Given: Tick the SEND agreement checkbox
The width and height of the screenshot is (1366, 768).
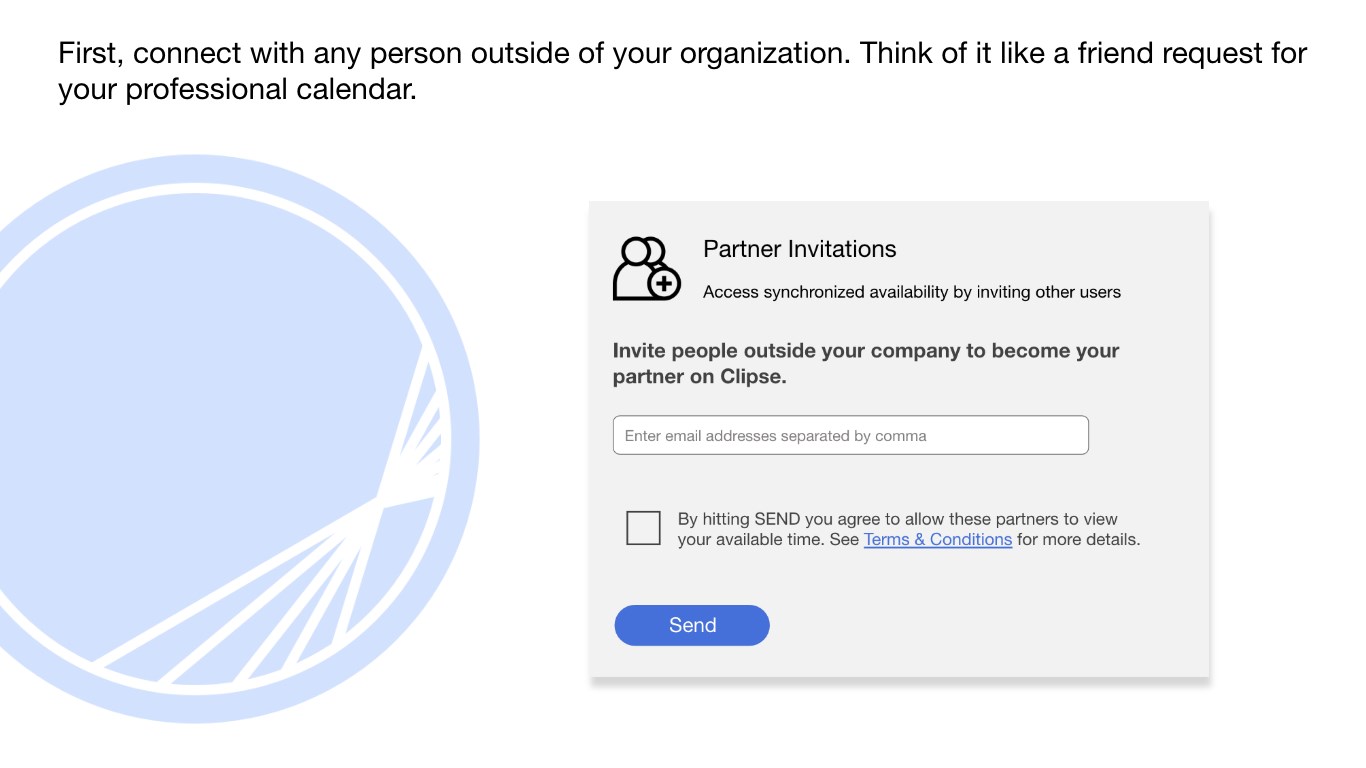Looking at the screenshot, I should [x=643, y=528].
